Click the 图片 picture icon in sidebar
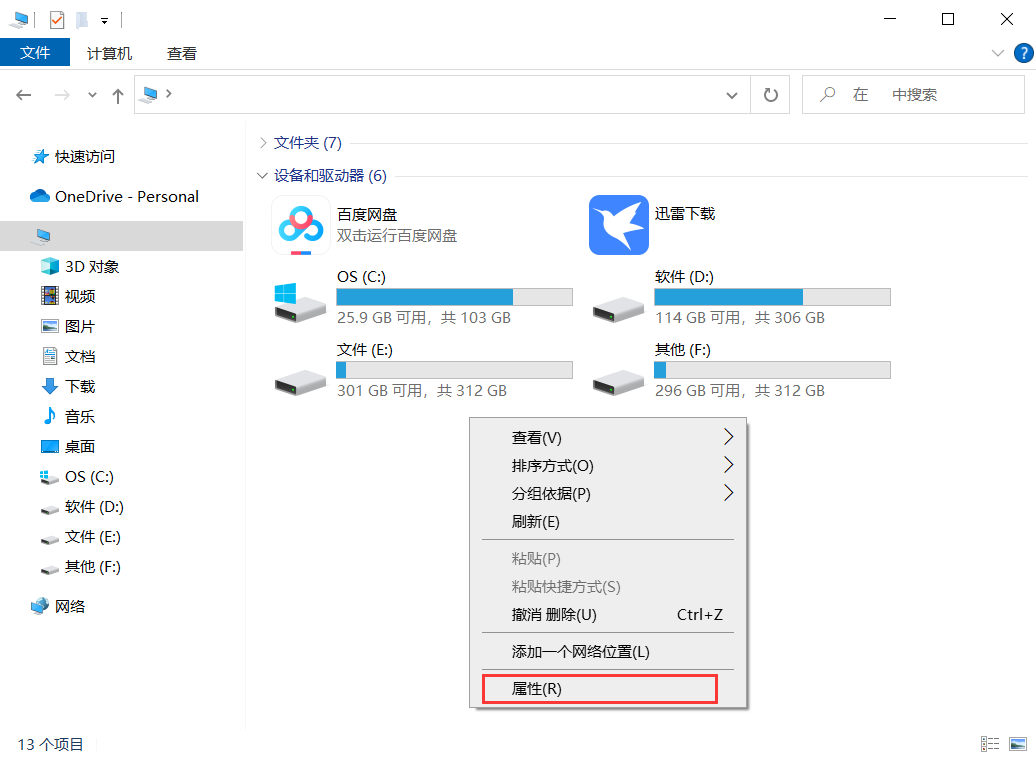1036x757 pixels. (50, 326)
